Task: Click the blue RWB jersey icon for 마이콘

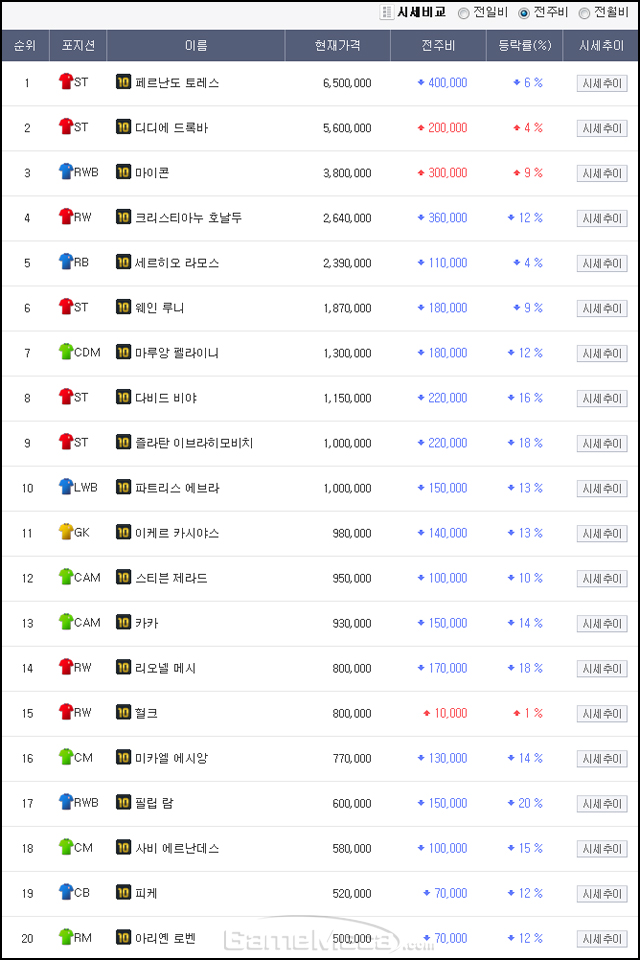Action: coord(66,171)
